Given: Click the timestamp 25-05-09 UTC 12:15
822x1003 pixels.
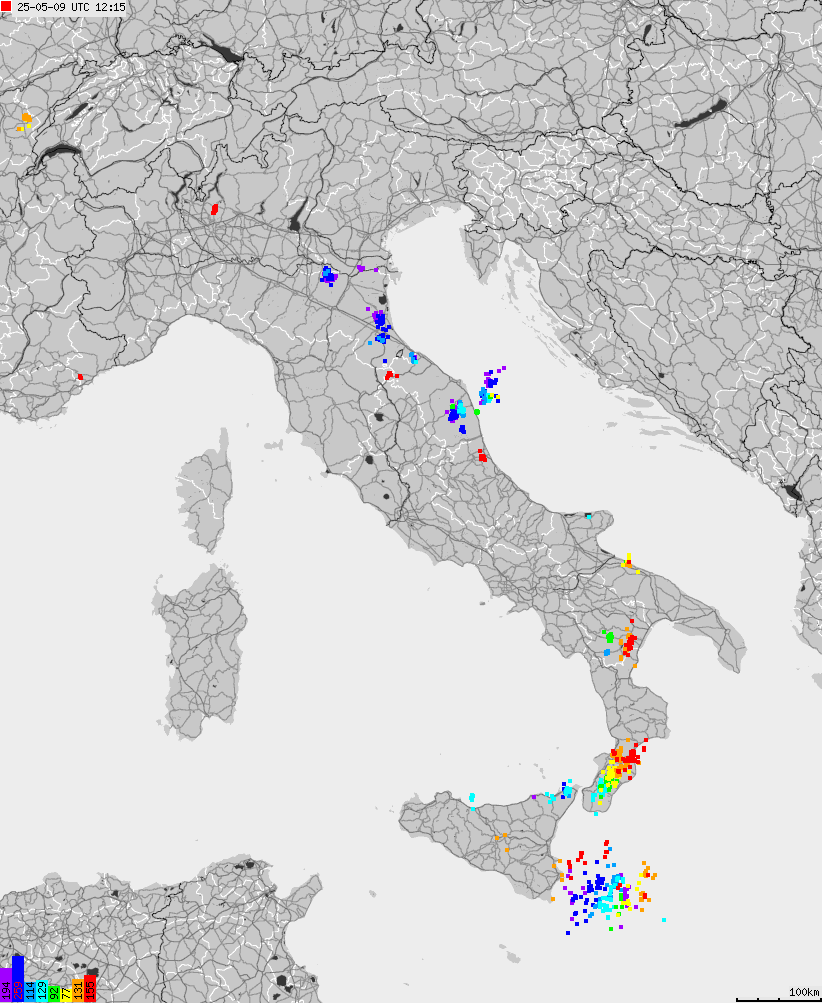Looking at the screenshot, I should 71,7.
